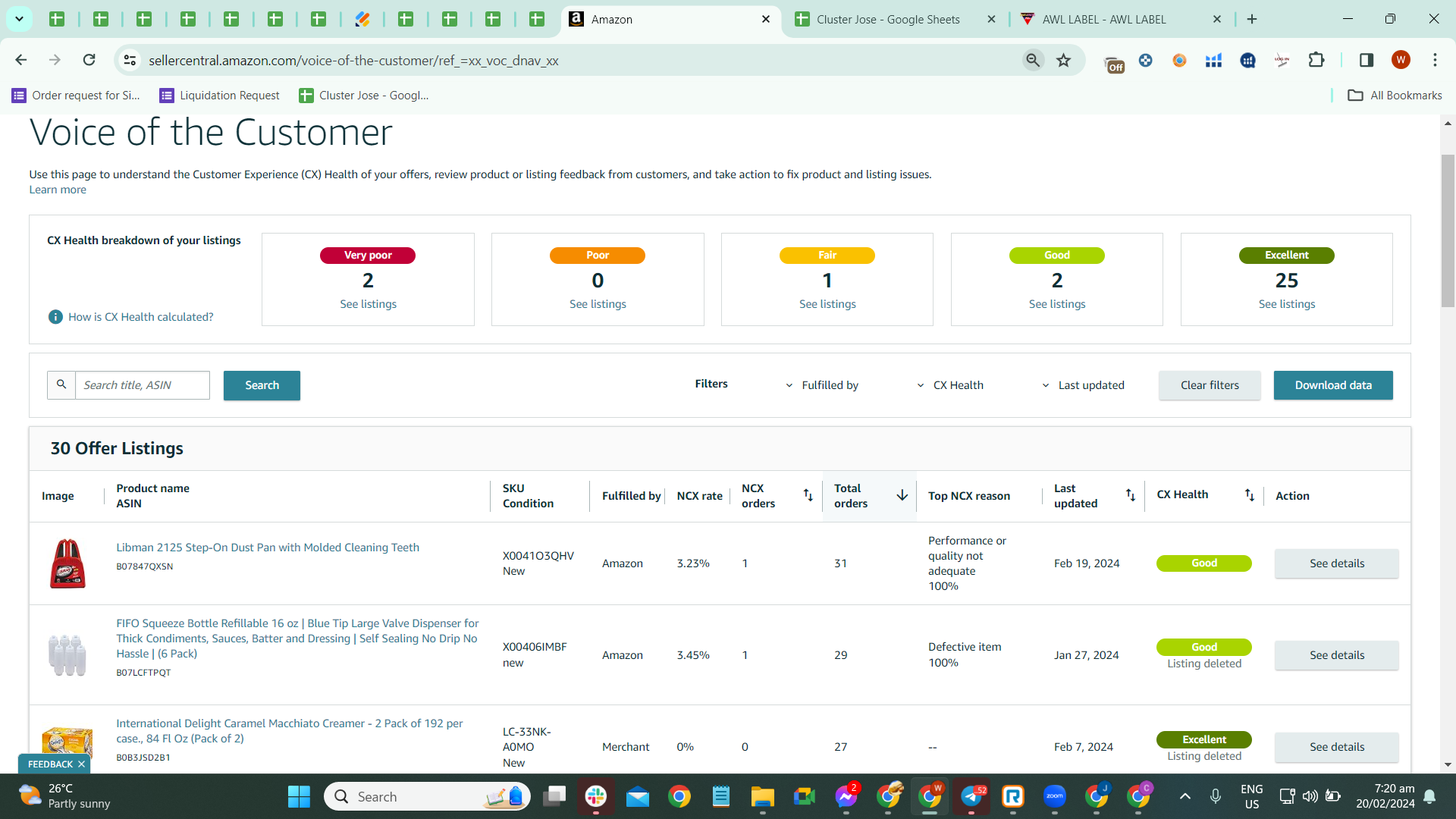See listings under Very poor
The image size is (1456, 819).
[368, 304]
